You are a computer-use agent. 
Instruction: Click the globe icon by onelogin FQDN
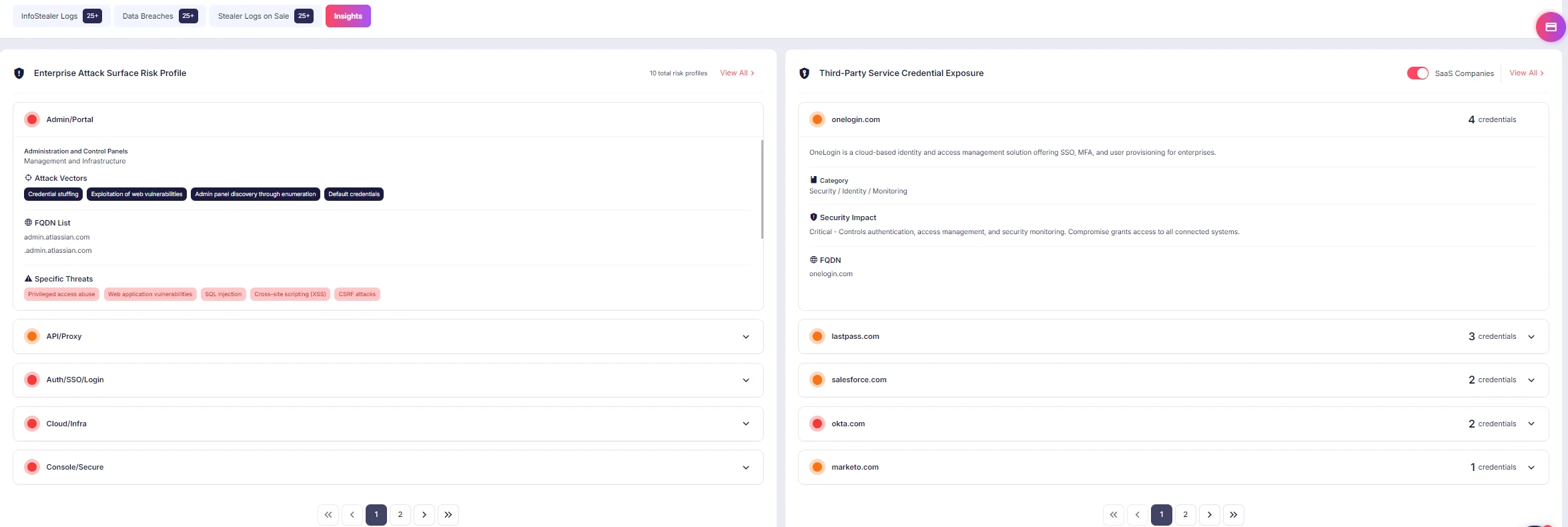[813, 260]
